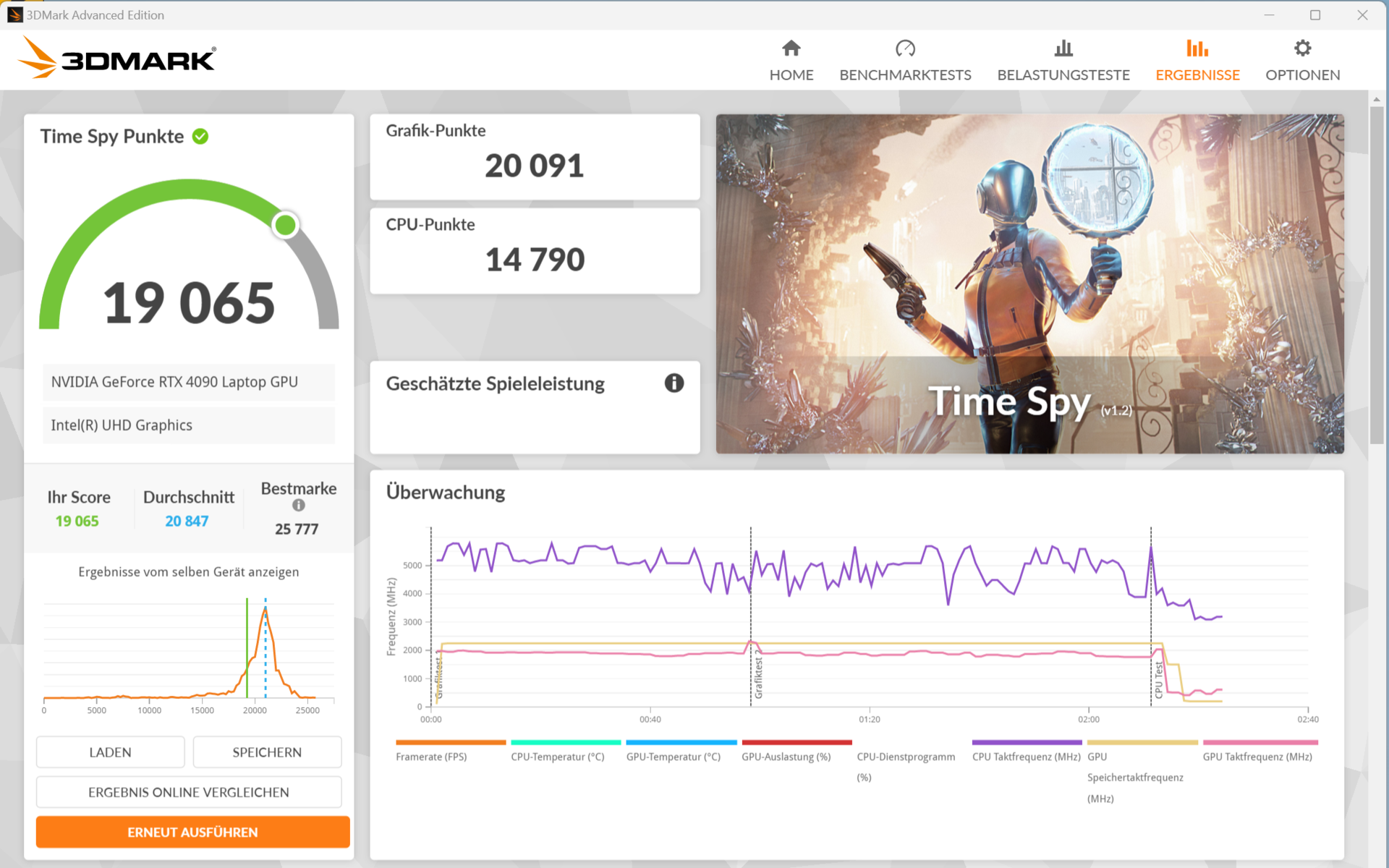
Task: Click the Durchschnitt value 20 847
Action: 187,521
